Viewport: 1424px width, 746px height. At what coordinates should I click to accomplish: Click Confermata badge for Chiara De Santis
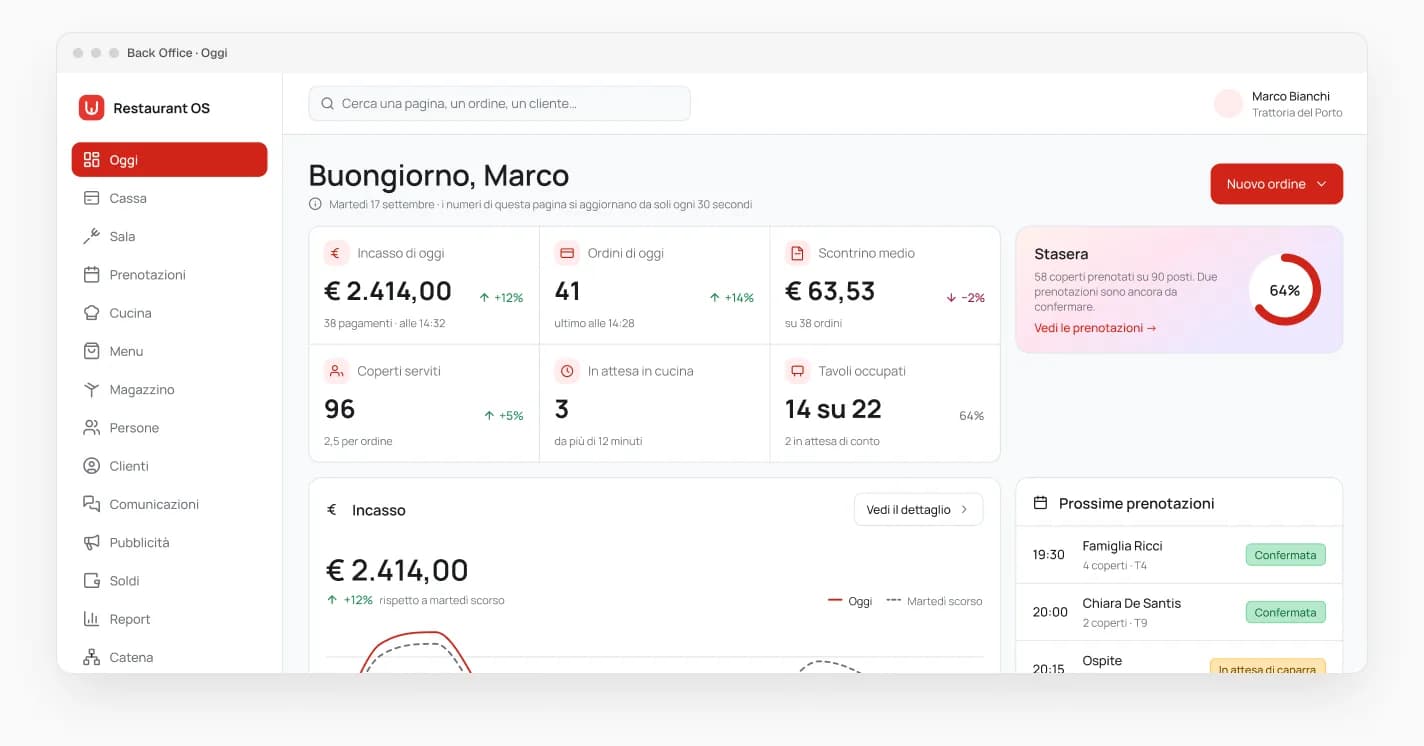[x=1285, y=612]
